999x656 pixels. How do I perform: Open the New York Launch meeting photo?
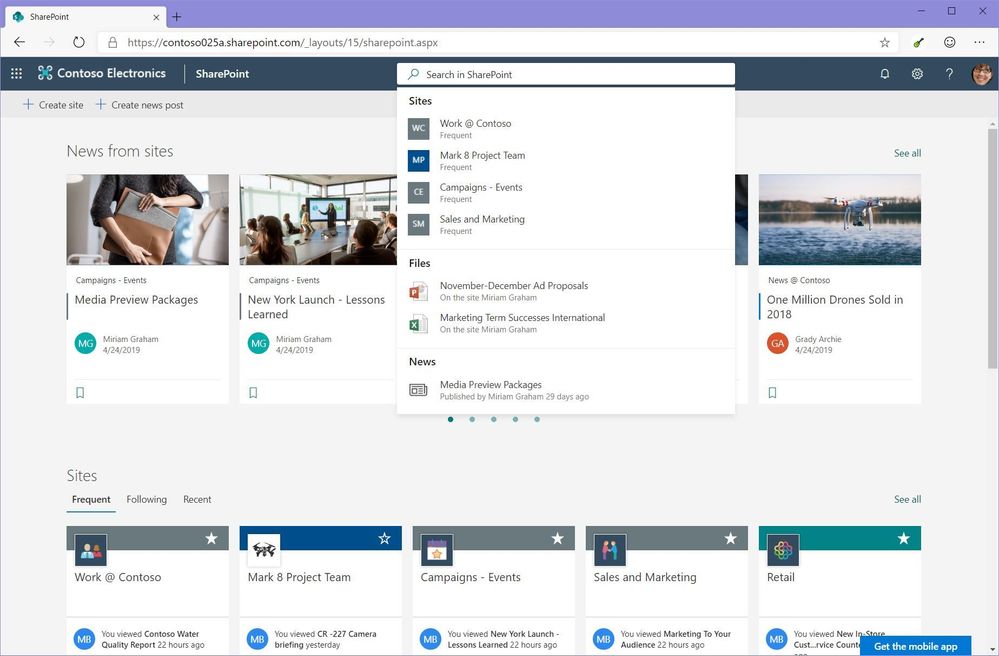pos(318,220)
